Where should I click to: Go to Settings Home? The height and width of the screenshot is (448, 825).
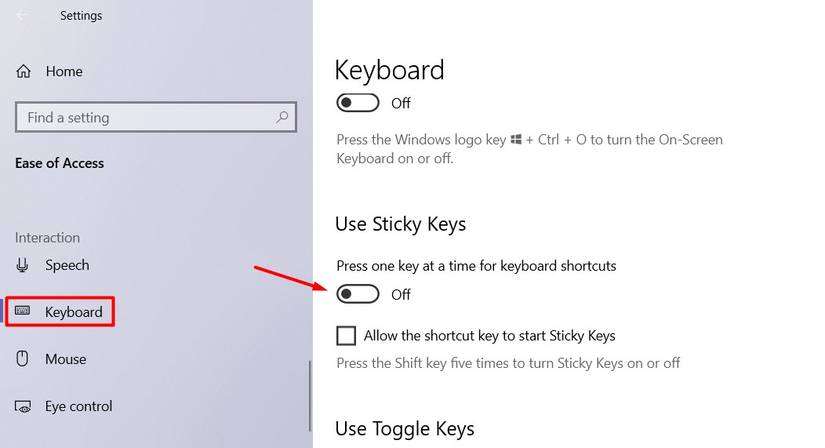64,72
